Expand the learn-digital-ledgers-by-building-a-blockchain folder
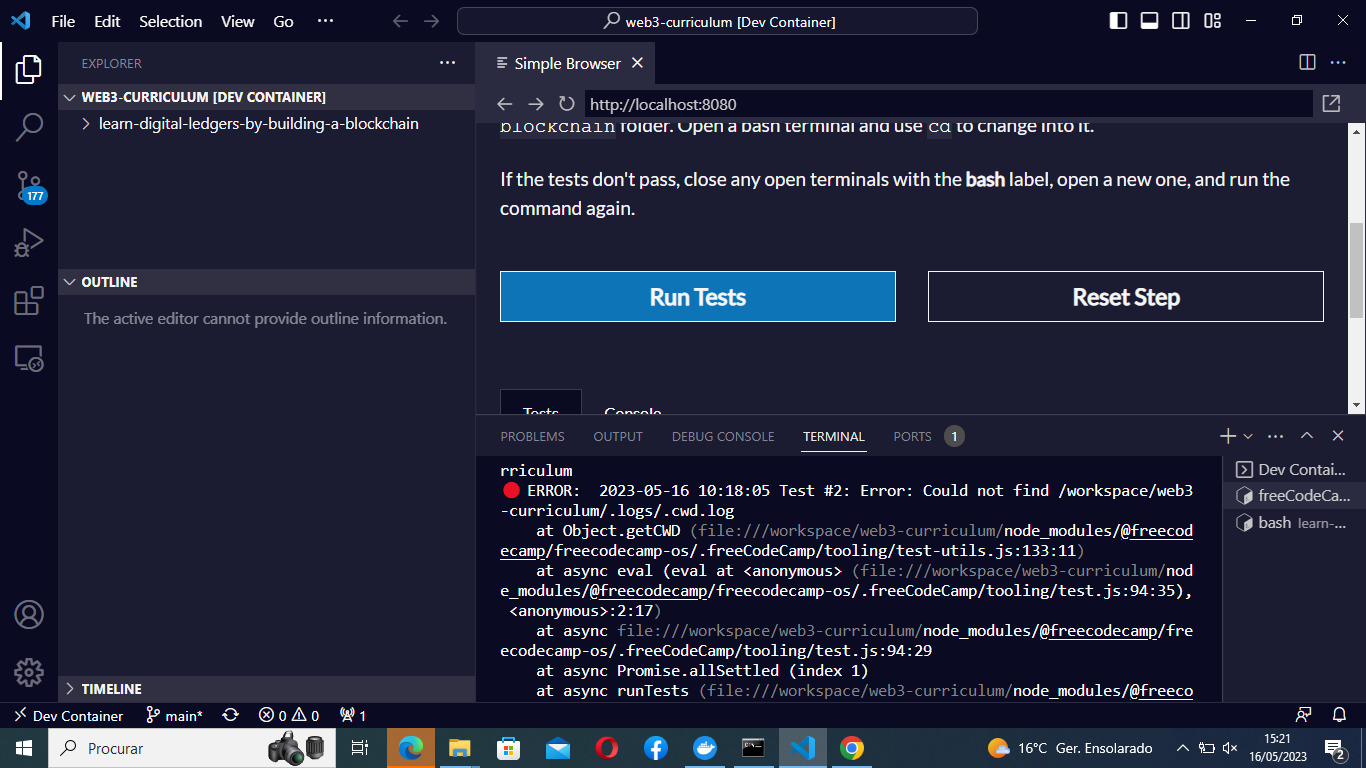The width and height of the screenshot is (1366, 768). (87, 123)
